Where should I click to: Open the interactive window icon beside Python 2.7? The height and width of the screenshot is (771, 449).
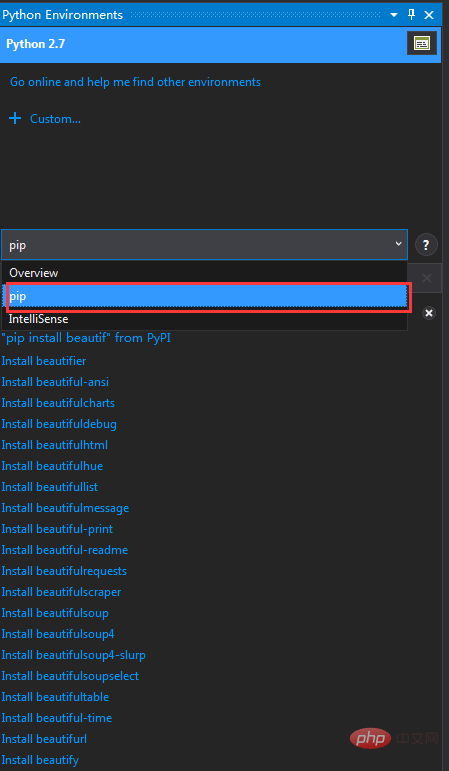pyautogui.click(x=421, y=44)
